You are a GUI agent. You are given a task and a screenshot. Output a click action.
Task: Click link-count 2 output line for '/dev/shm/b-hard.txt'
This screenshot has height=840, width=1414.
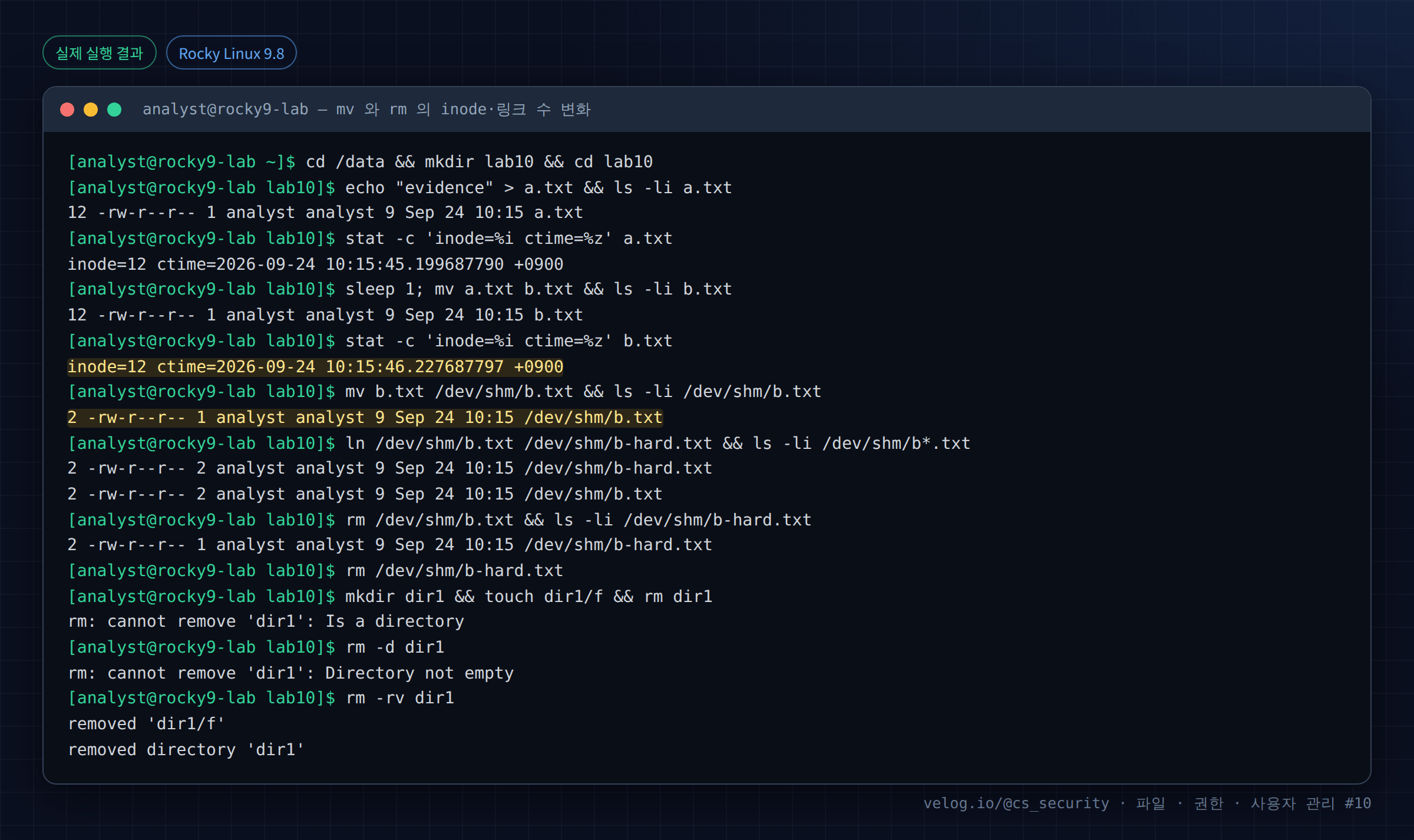390,468
